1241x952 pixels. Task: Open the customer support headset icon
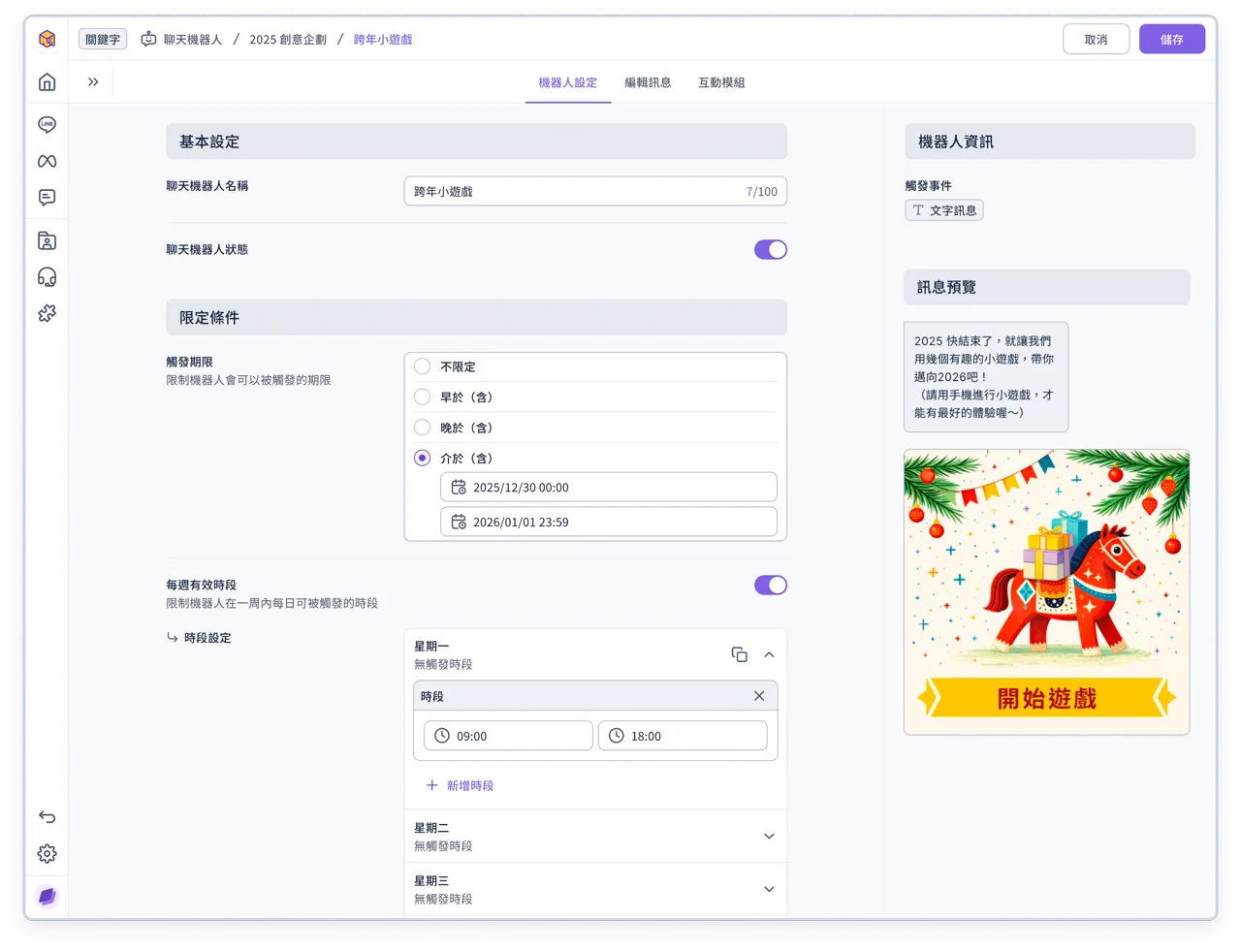pyautogui.click(x=47, y=277)
